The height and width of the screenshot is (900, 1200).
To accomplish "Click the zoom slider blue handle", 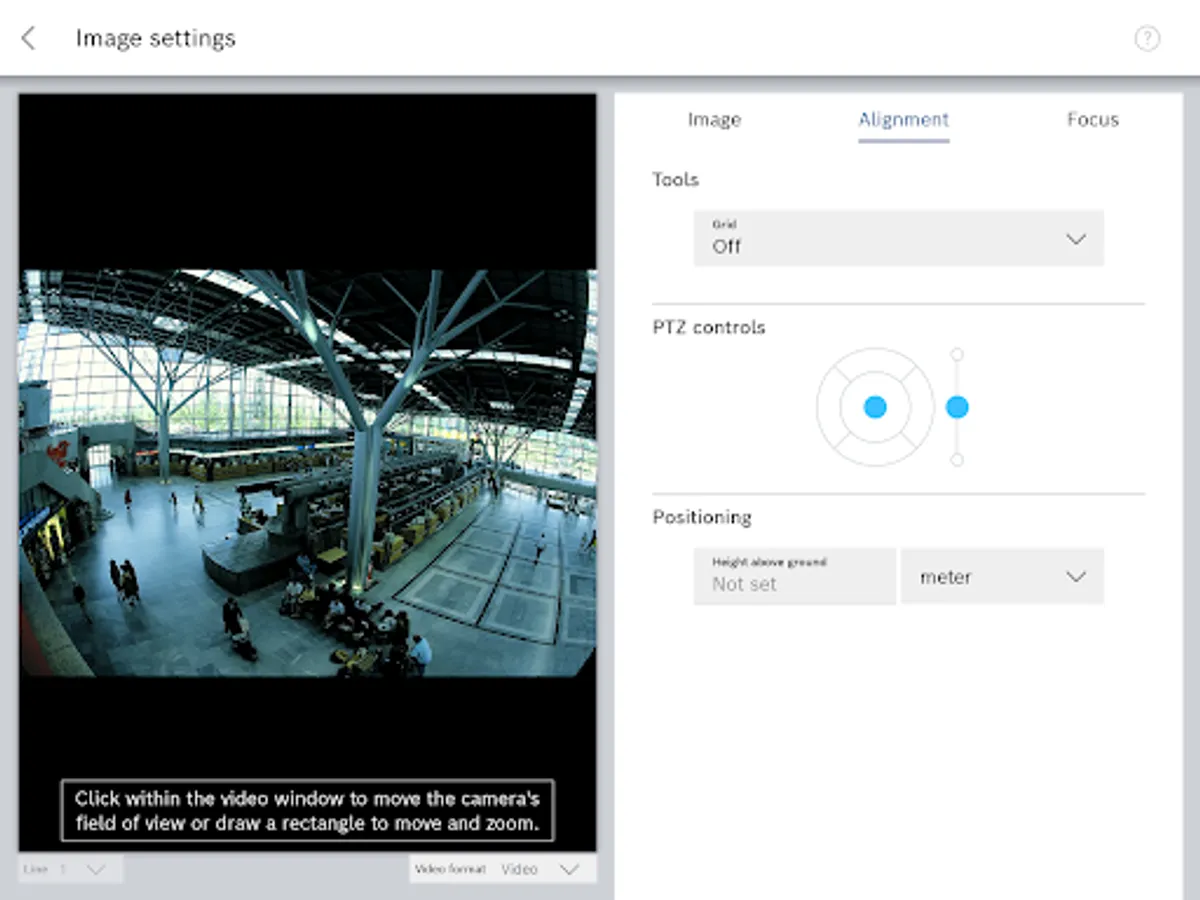I will (957, 407).
